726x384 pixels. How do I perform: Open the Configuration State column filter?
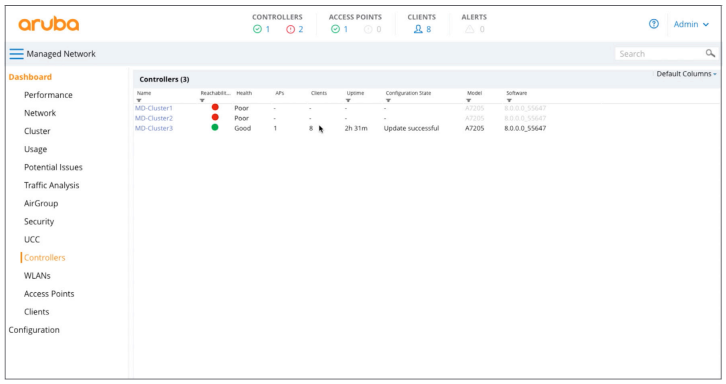(388, 100)
